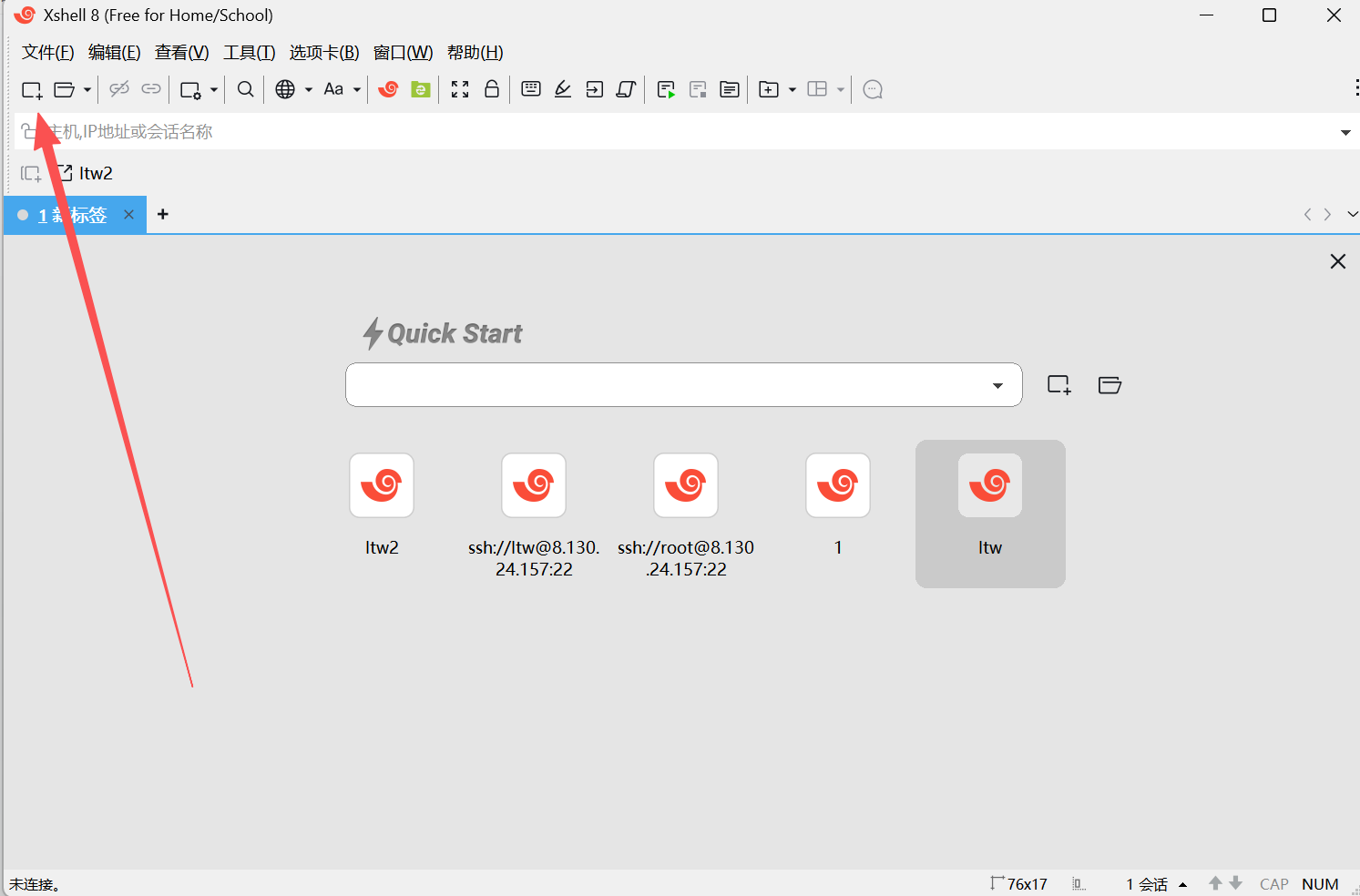The image size is (1360, 896).
Task: Select the 新标签 tab
Action: click(73, 215)
